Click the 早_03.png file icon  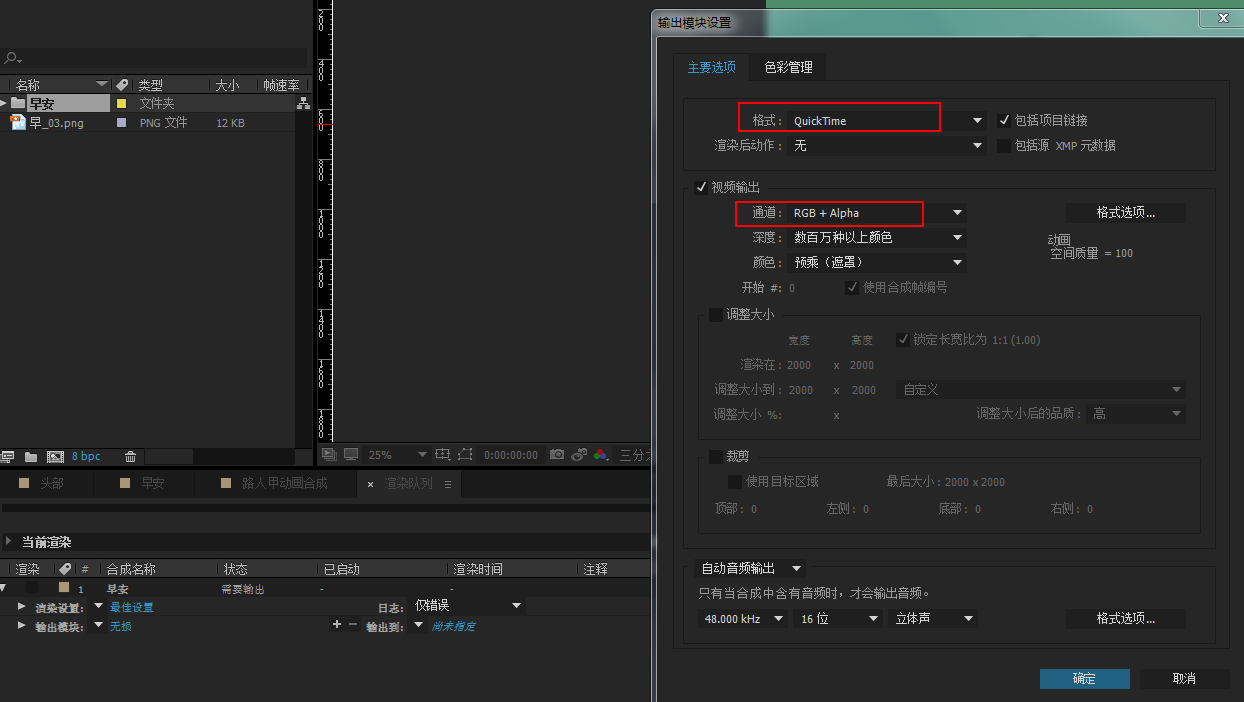click(17, 122)
